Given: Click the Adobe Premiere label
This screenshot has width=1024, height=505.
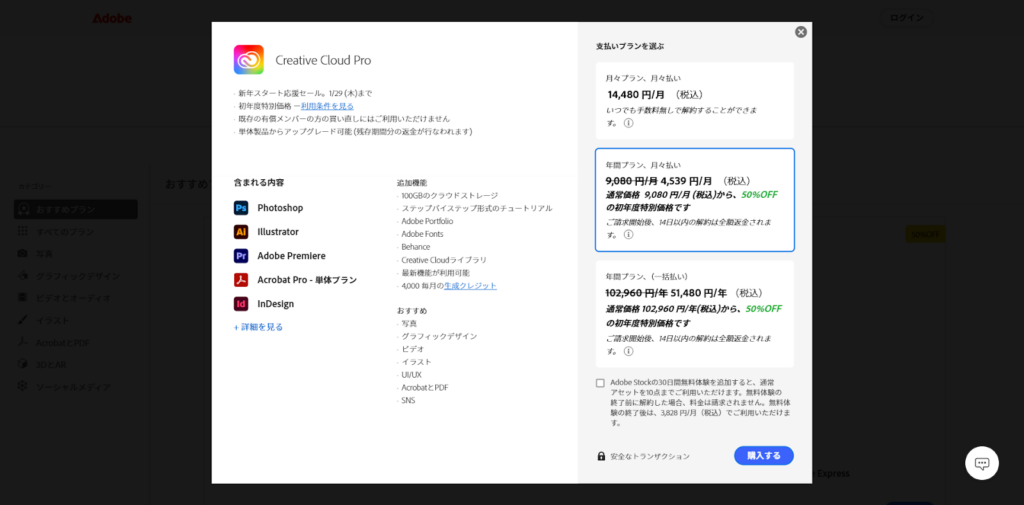Looking at the screenshot, I should 291,255.
